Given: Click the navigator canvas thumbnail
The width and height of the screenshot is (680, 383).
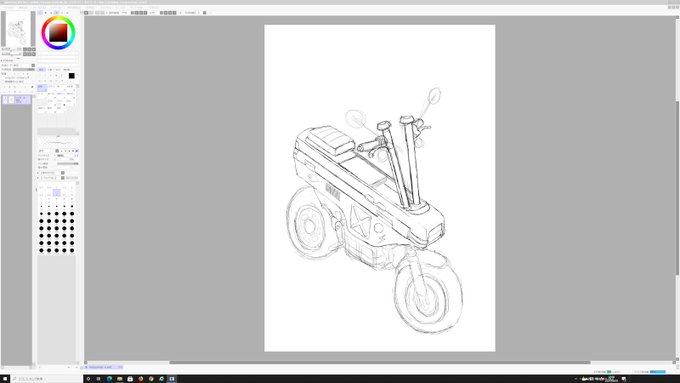Looking at the screenshot, I should [18, 28].
